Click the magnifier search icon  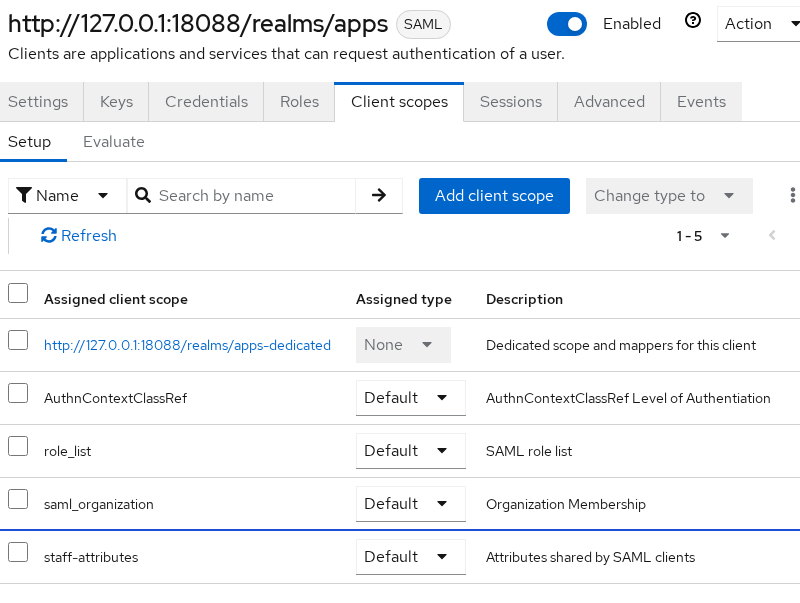pyautogui.click(x=143, y=195)
